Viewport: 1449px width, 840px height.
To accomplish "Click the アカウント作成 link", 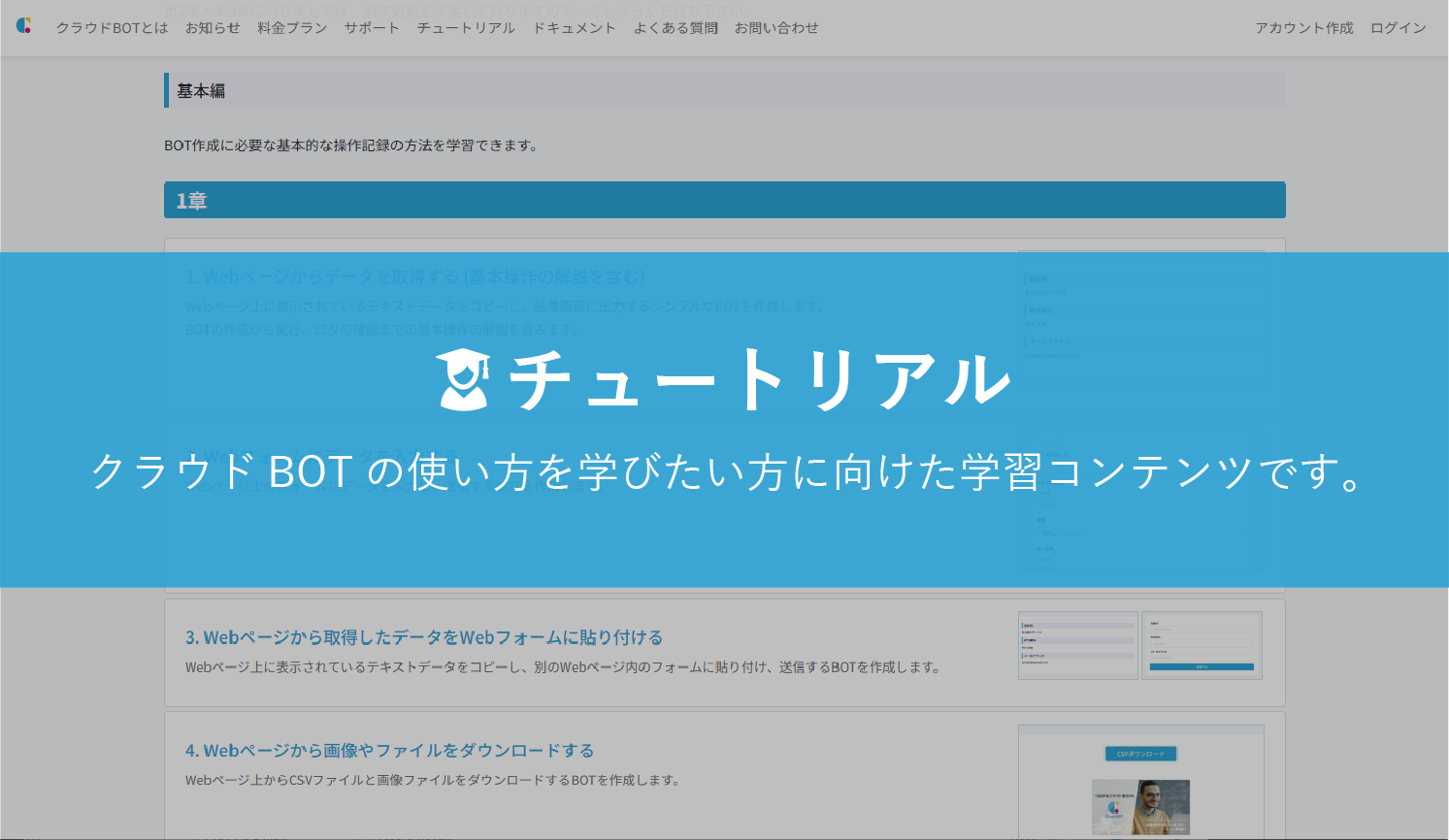I will coord(1304,28).
